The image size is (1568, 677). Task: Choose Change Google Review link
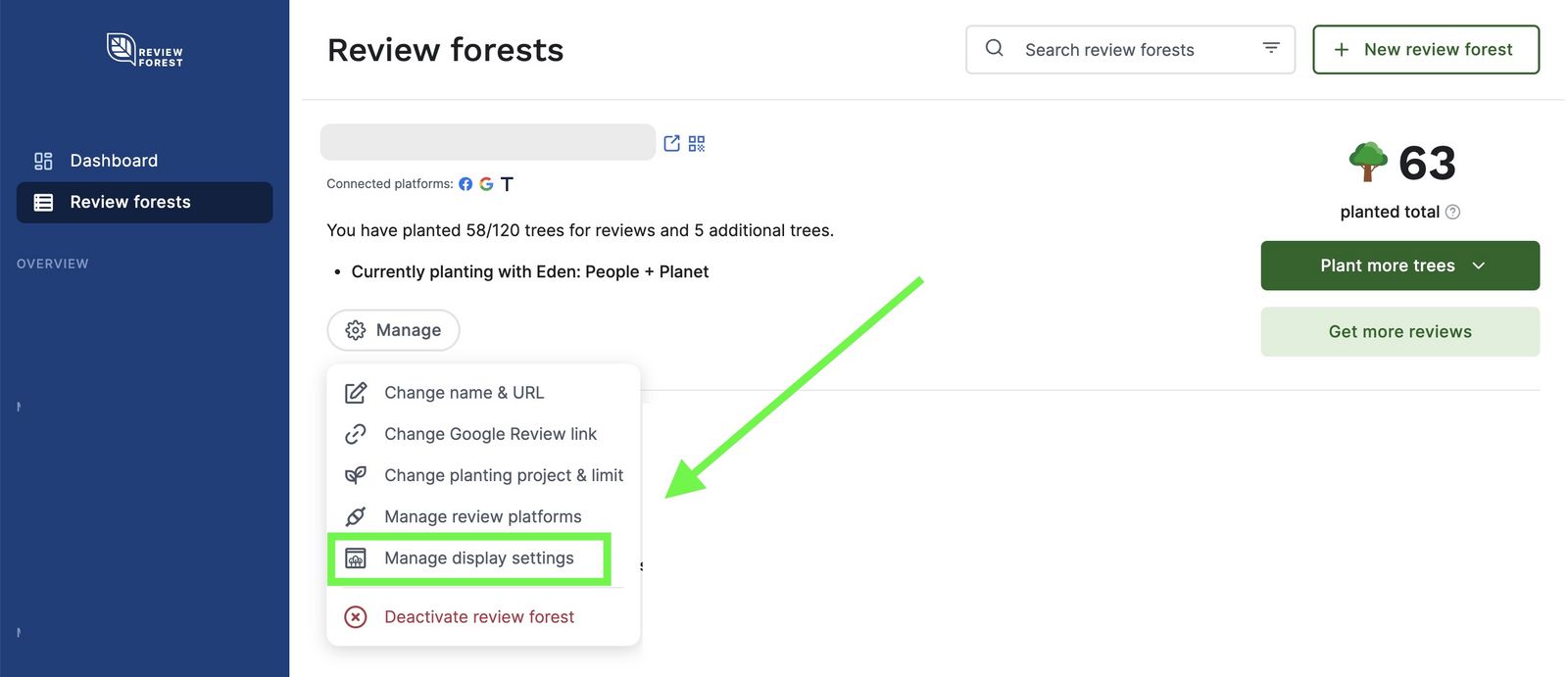[x=490, y=434]
